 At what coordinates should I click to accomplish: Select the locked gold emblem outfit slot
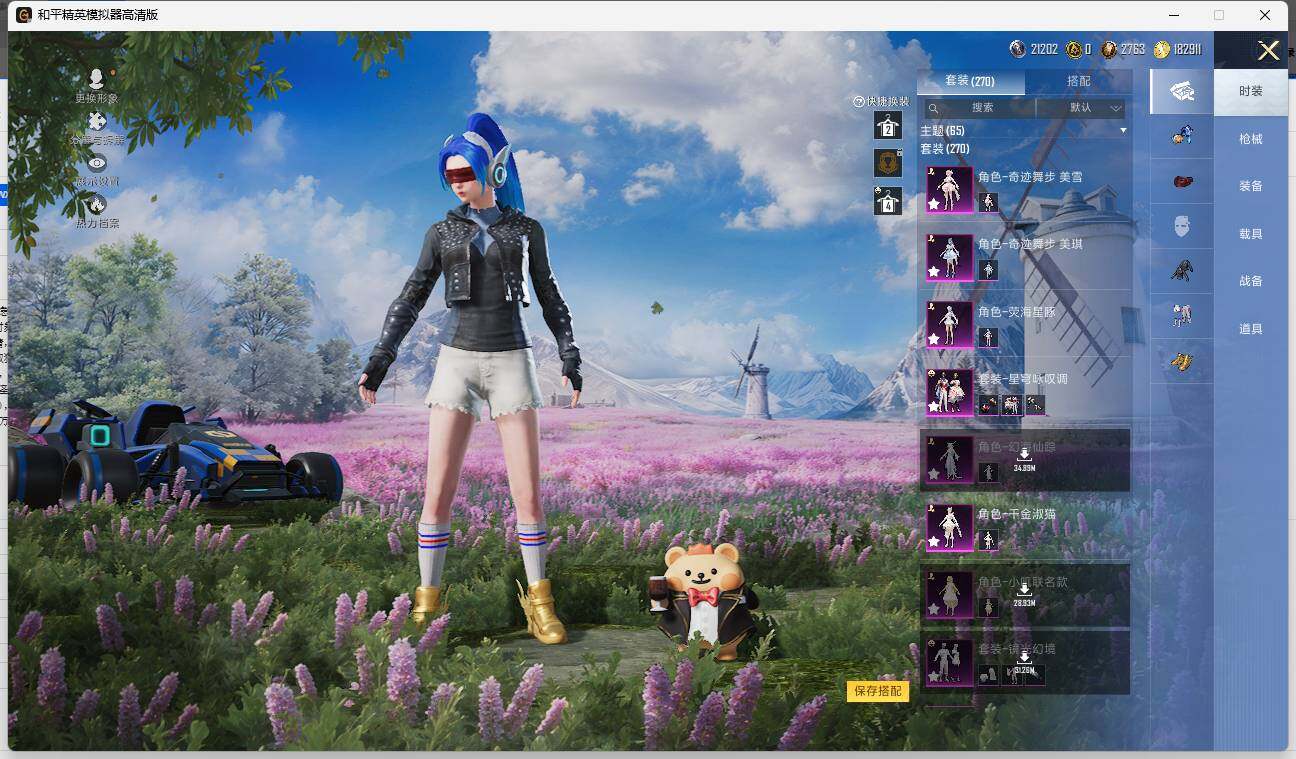coord(888,163)
